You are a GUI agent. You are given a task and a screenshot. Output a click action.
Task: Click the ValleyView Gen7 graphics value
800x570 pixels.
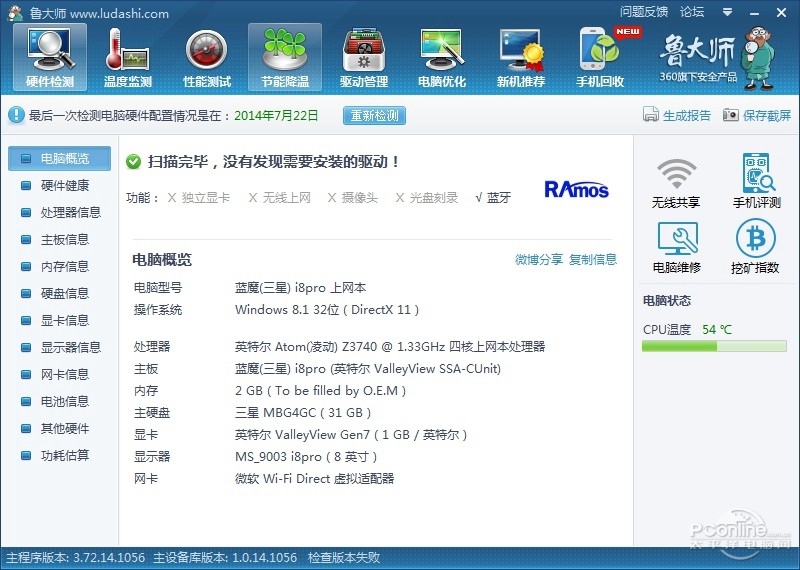coord(351,435)
